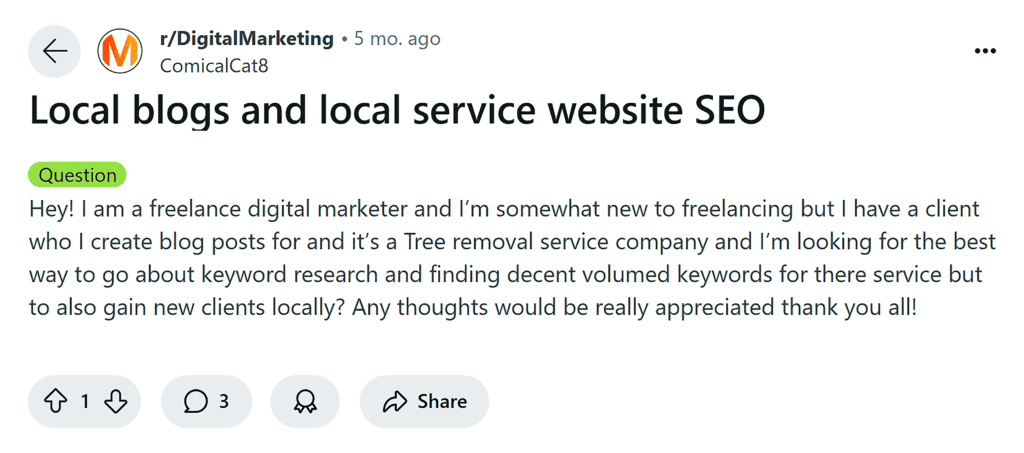Click the post title about local SEO
1024x453 pixels.
397,110
